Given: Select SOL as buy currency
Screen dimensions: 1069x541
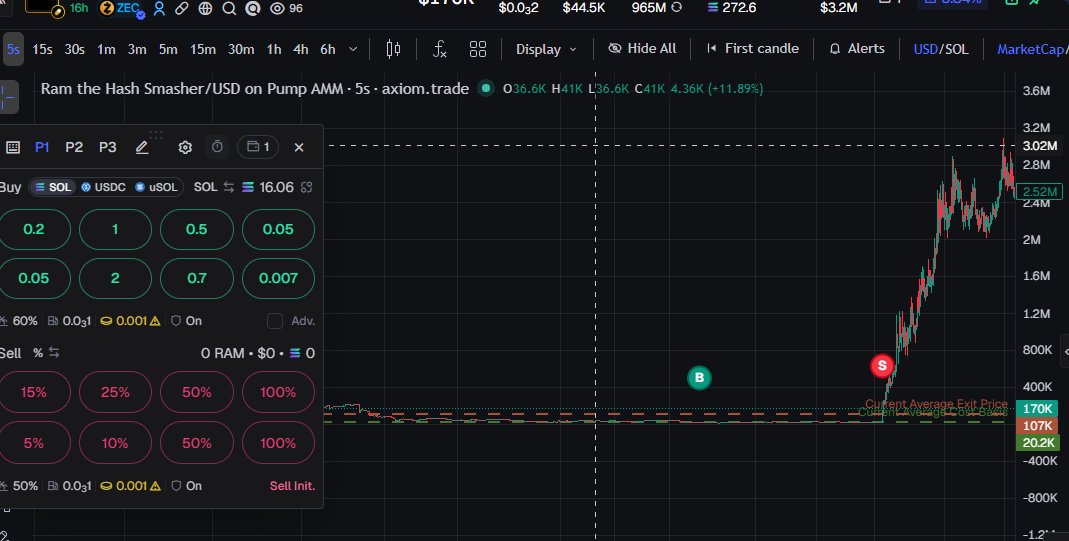Looking at the screenshot, I should (x=53, y=187).
